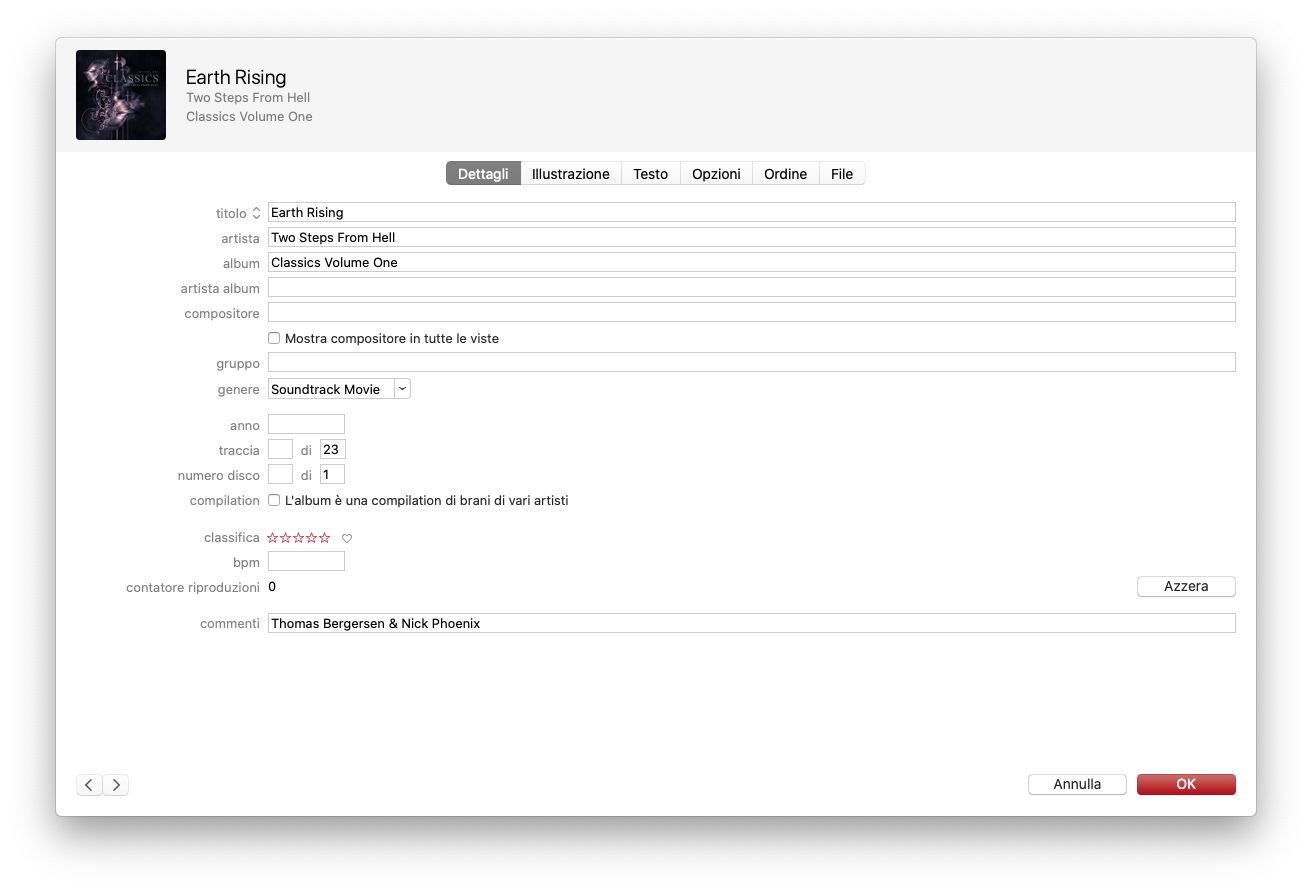Toggle the compilation album checkbox
The width and height of the screenshot is (1312, 890).
click(274, 500)
